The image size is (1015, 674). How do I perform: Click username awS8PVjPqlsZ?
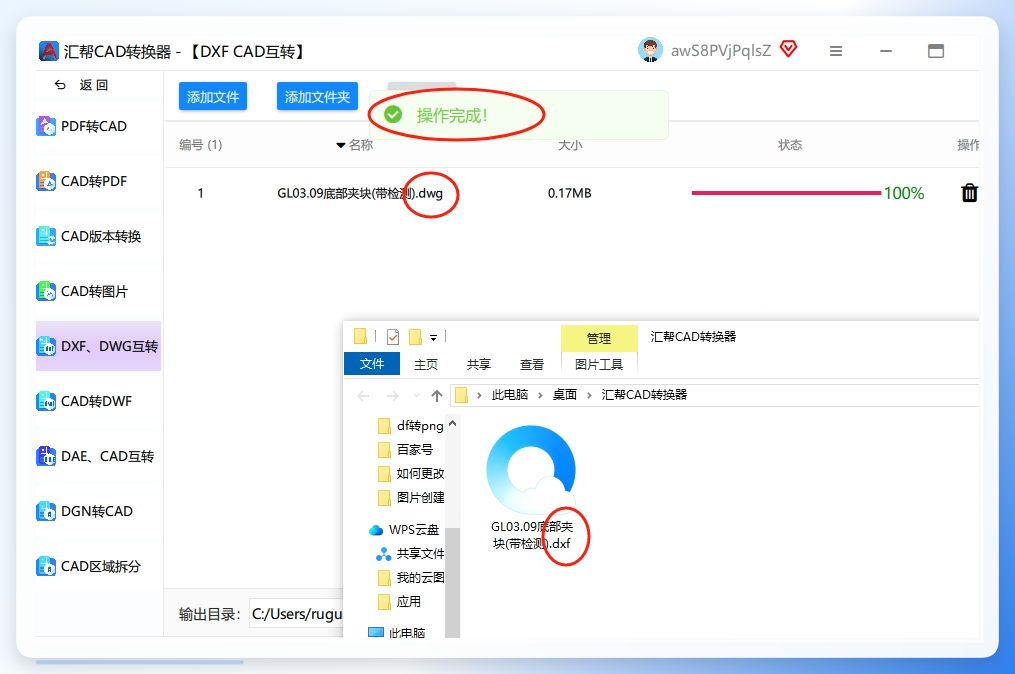click(x=720, y=51)
